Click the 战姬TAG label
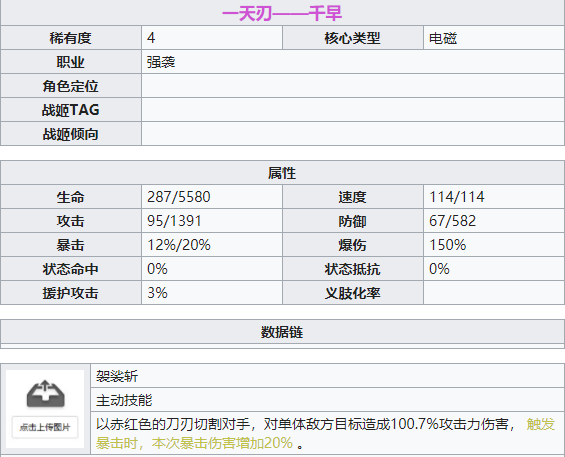565x457 pixels. 71,110
